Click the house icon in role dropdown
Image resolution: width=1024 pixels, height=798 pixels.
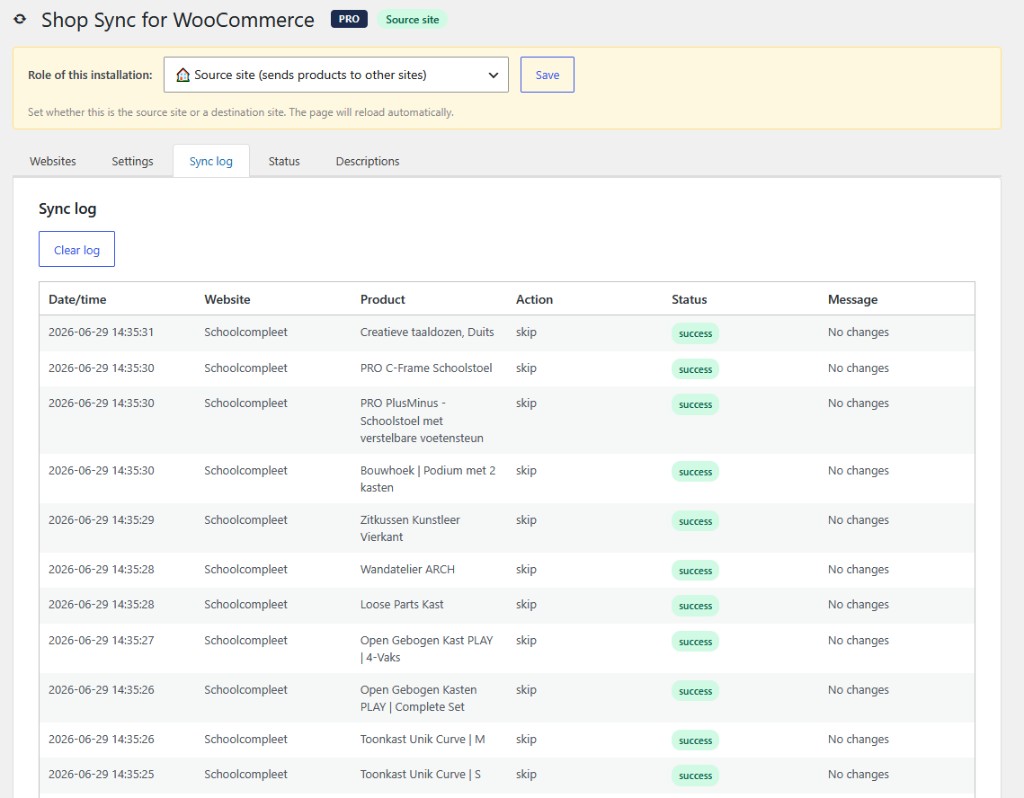pyautogui.click(x=183, y=75)
